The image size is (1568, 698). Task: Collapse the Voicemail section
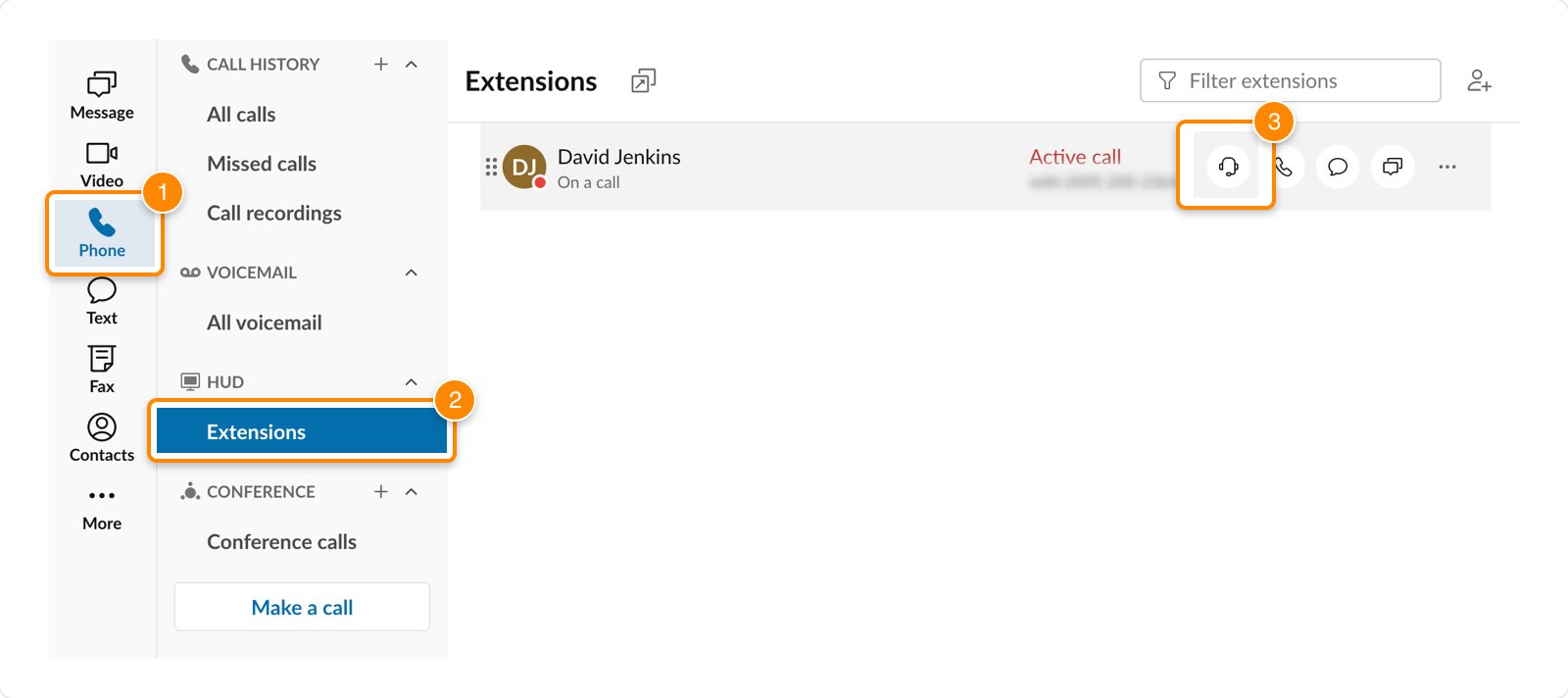[x=412, y=273]
